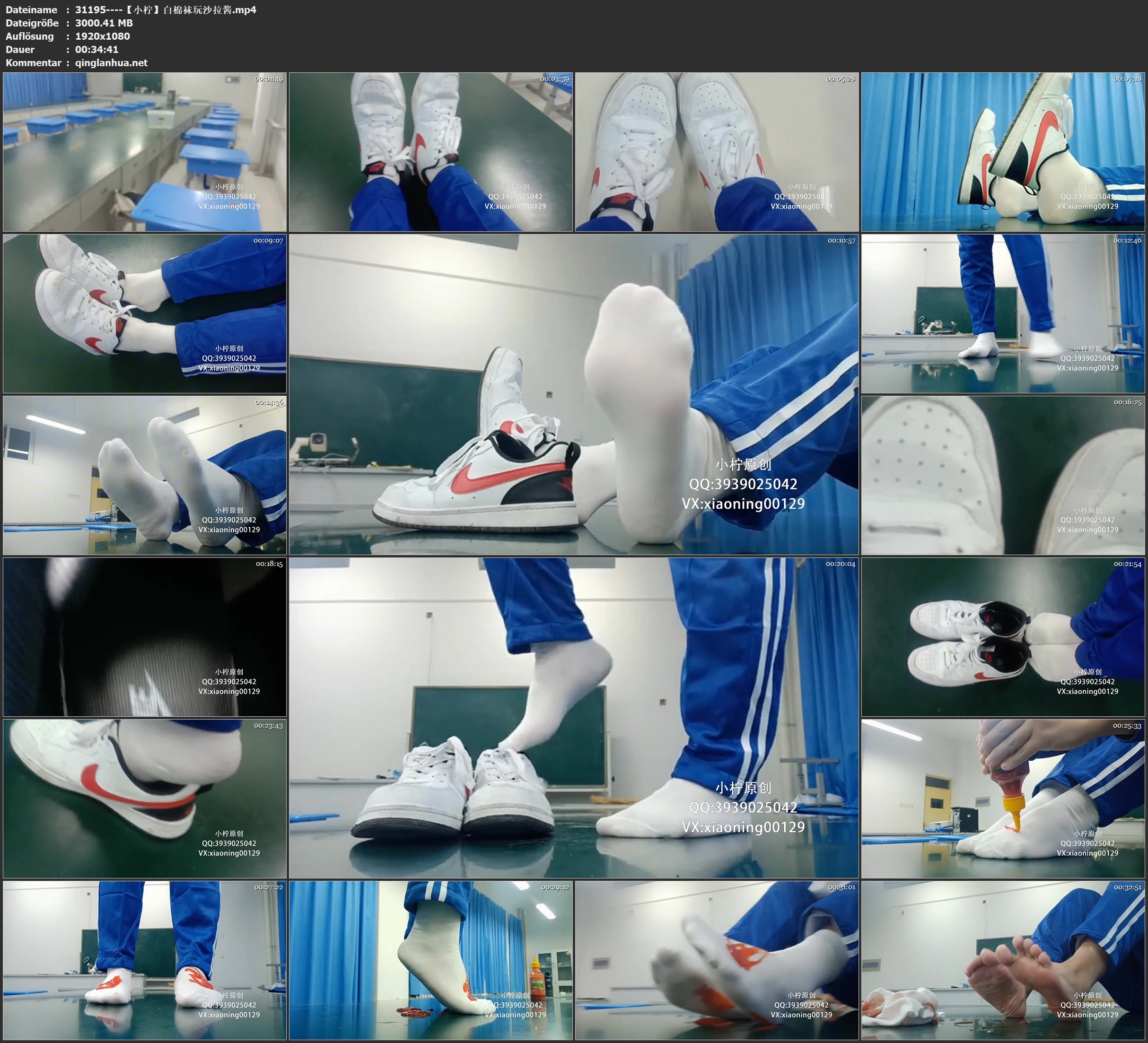
Task: Click the last frame stamped 00:32:51
Action: [1003, 960]
